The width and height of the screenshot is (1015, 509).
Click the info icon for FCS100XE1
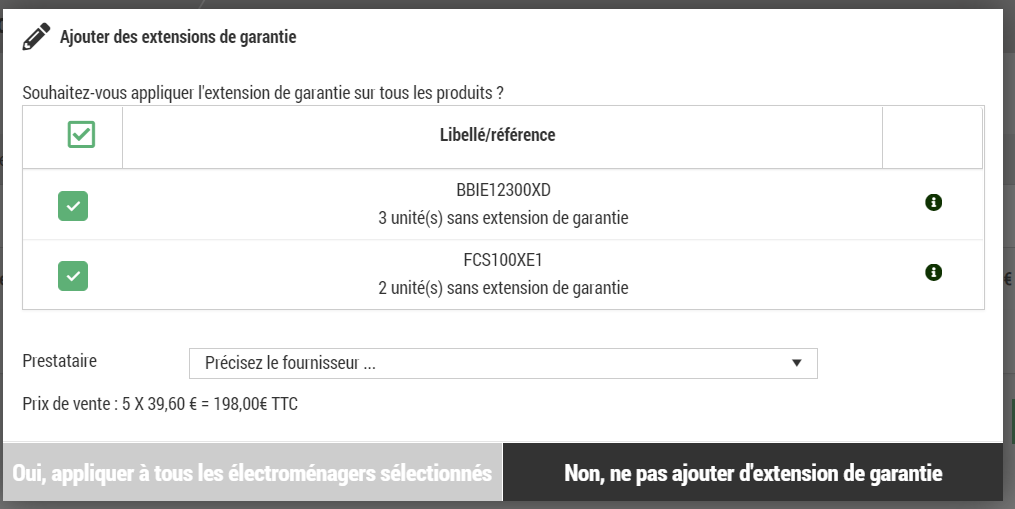pyautogui.click(x=933, y=271)
